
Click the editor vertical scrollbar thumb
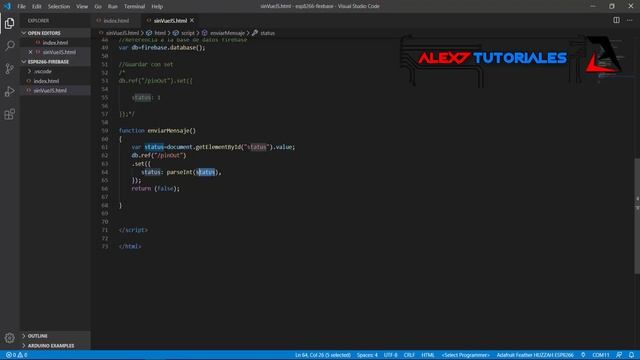coord(637,215)
